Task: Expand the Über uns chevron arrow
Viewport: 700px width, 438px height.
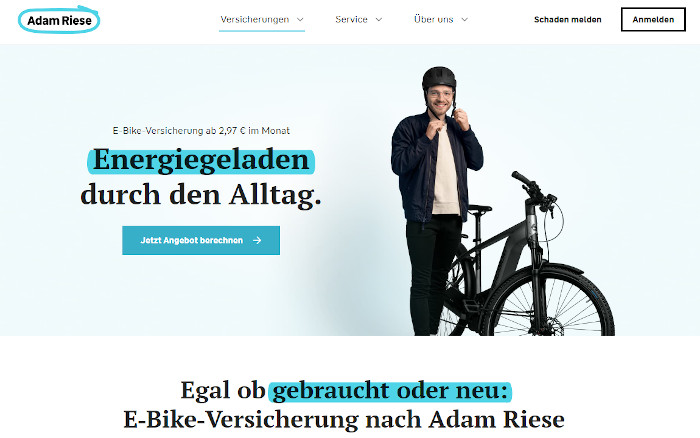Action: pos(464,20)
